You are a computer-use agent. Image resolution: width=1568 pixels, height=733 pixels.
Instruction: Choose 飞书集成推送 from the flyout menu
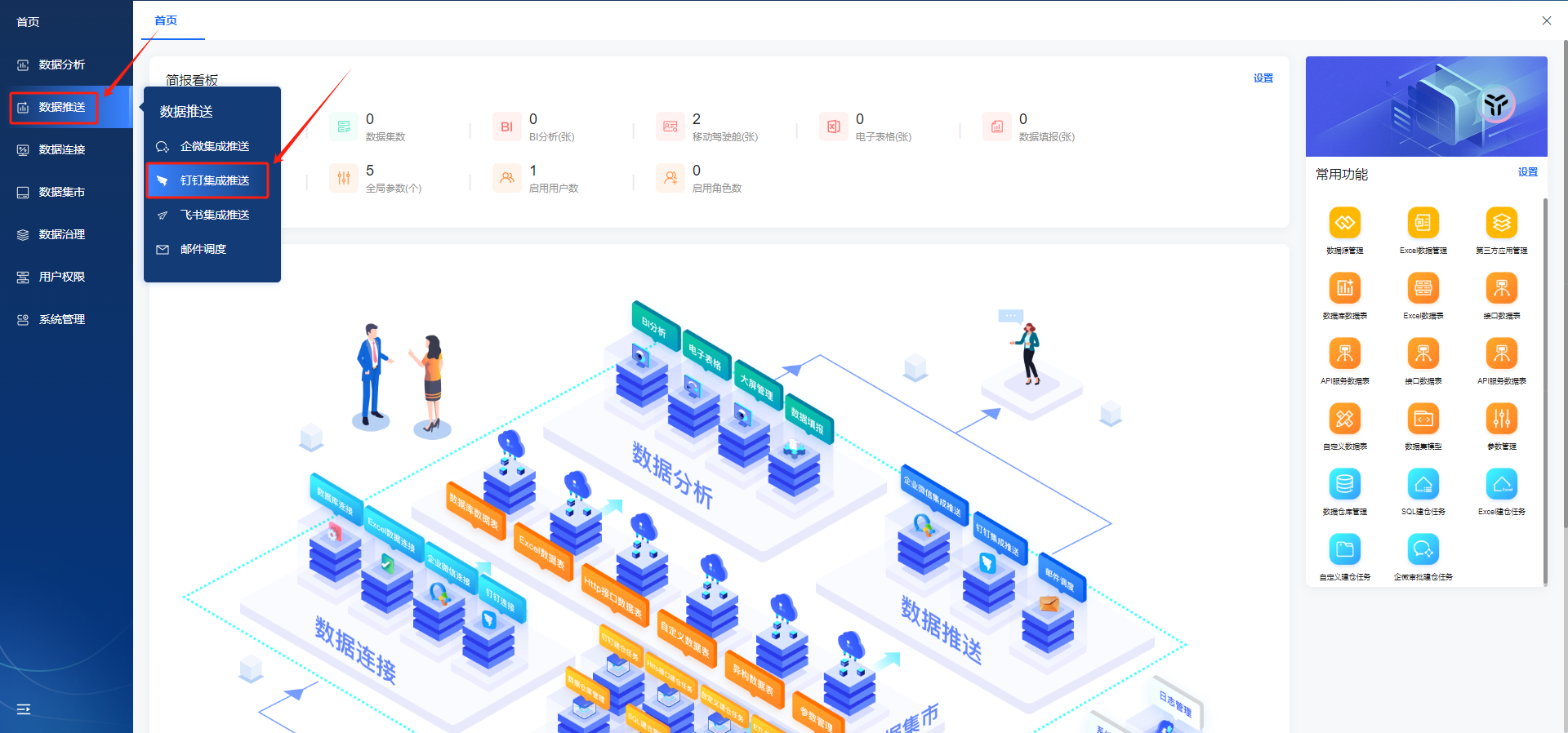click(x=212, y=215)
